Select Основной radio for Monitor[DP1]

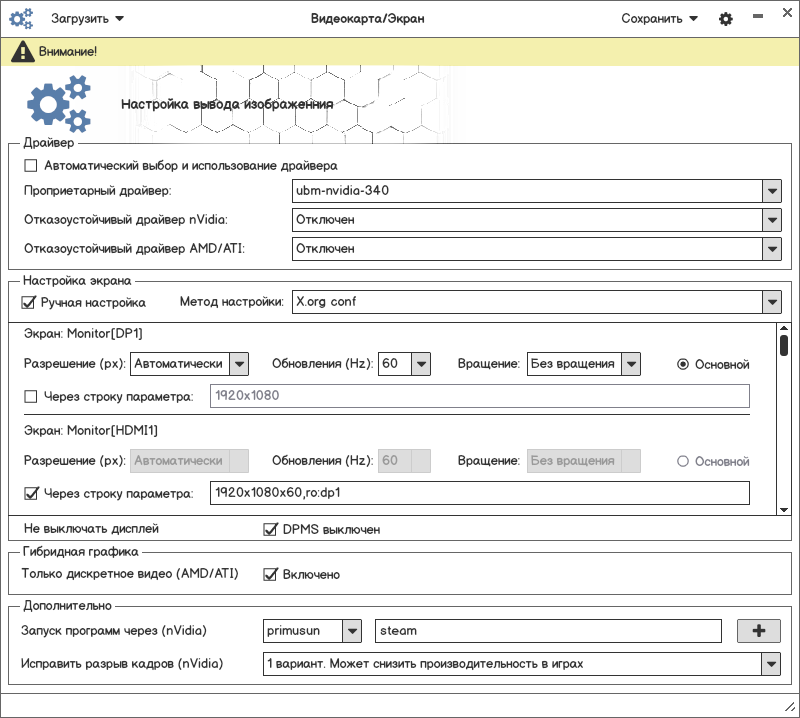pyautogui.click(x=683, y=364)
